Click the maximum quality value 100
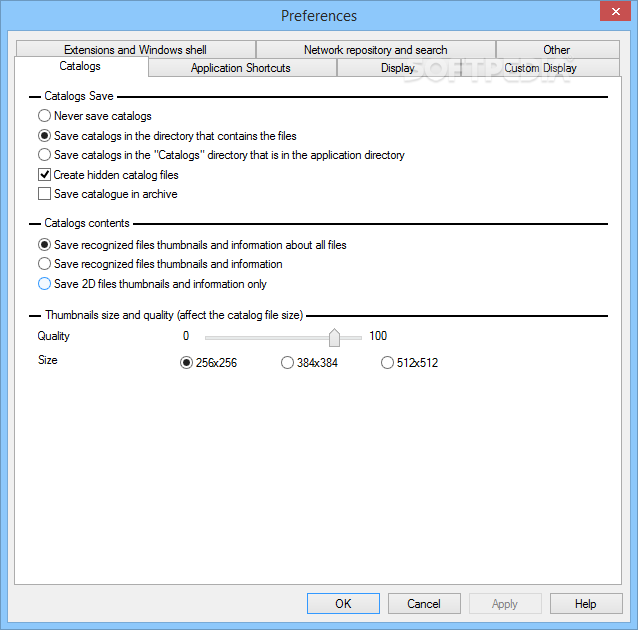 click(378, 336)
